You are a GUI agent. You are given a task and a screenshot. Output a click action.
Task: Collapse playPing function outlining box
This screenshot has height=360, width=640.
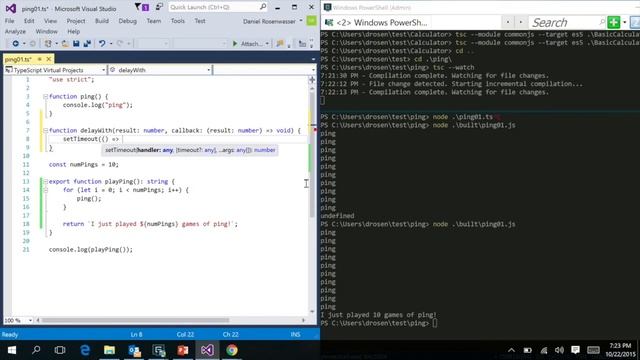point(45,182)
